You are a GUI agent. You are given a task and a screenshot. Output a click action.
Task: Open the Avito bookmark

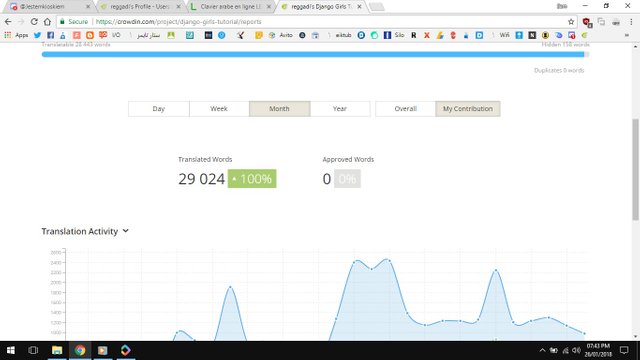282,35
